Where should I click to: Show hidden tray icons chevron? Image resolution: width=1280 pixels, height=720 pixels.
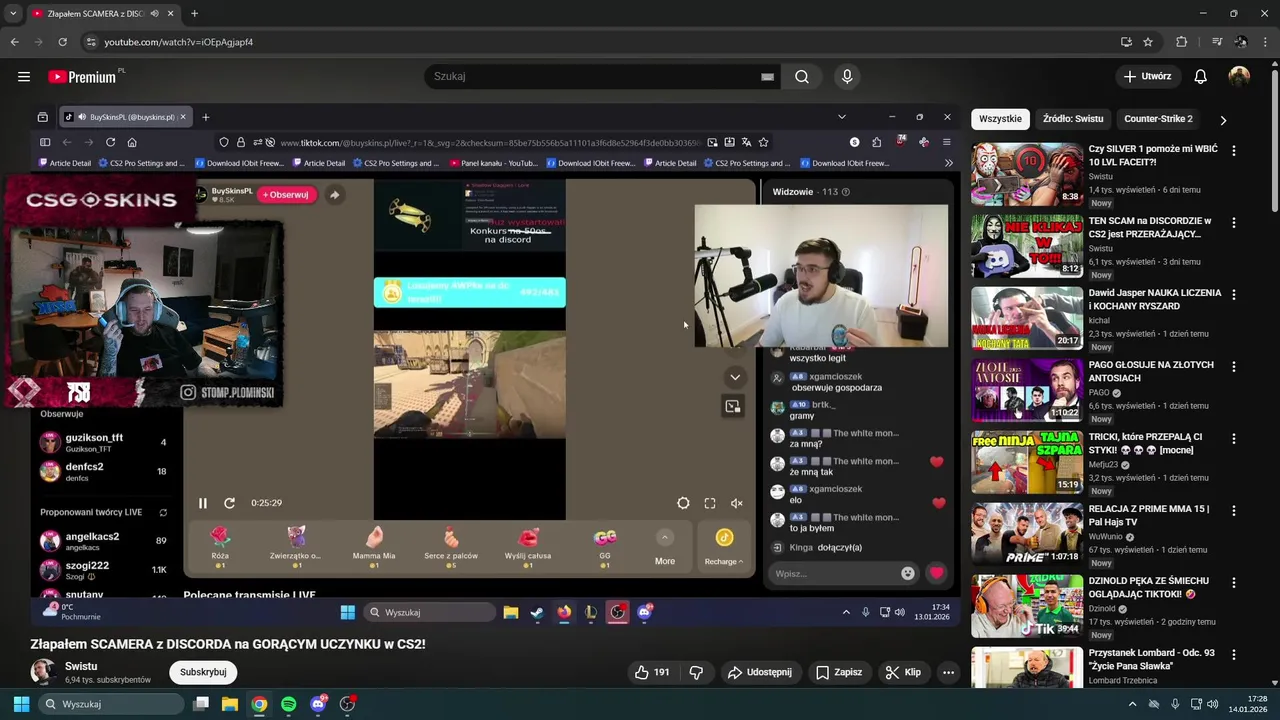1132,704
